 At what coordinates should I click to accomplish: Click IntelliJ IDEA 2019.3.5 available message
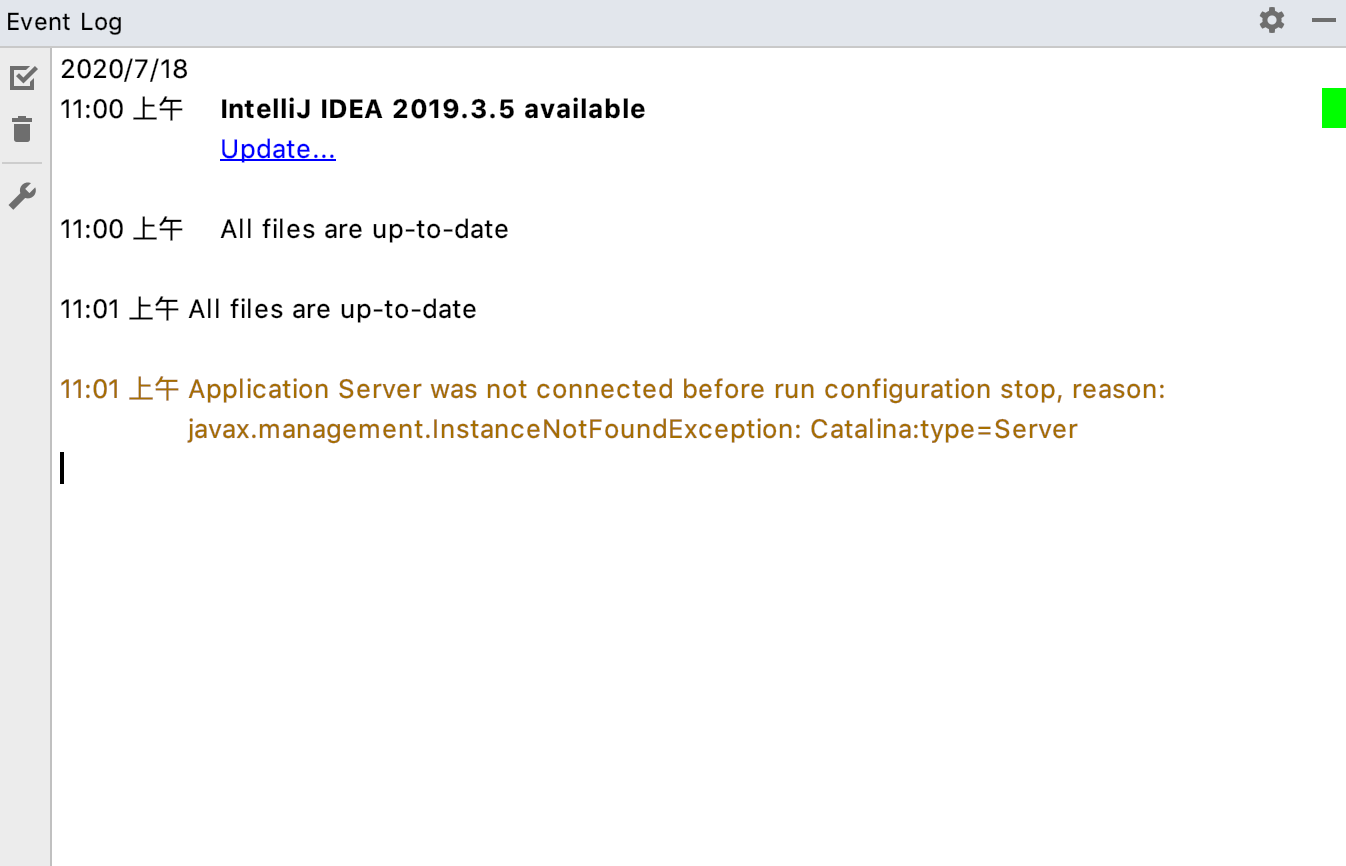pyautogui.click(x=433, y=109)
